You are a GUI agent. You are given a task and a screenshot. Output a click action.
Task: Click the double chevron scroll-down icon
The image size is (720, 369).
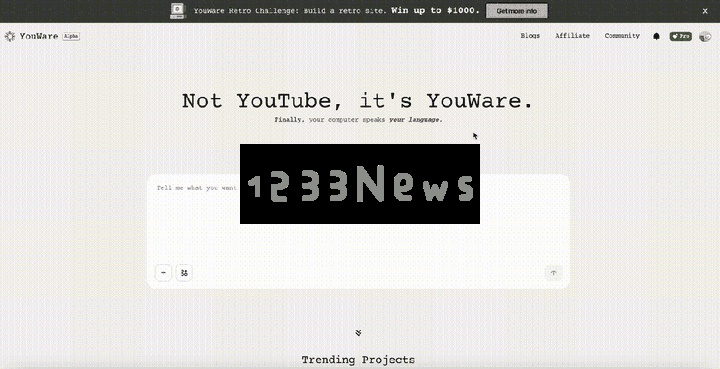tap(359, 332)
